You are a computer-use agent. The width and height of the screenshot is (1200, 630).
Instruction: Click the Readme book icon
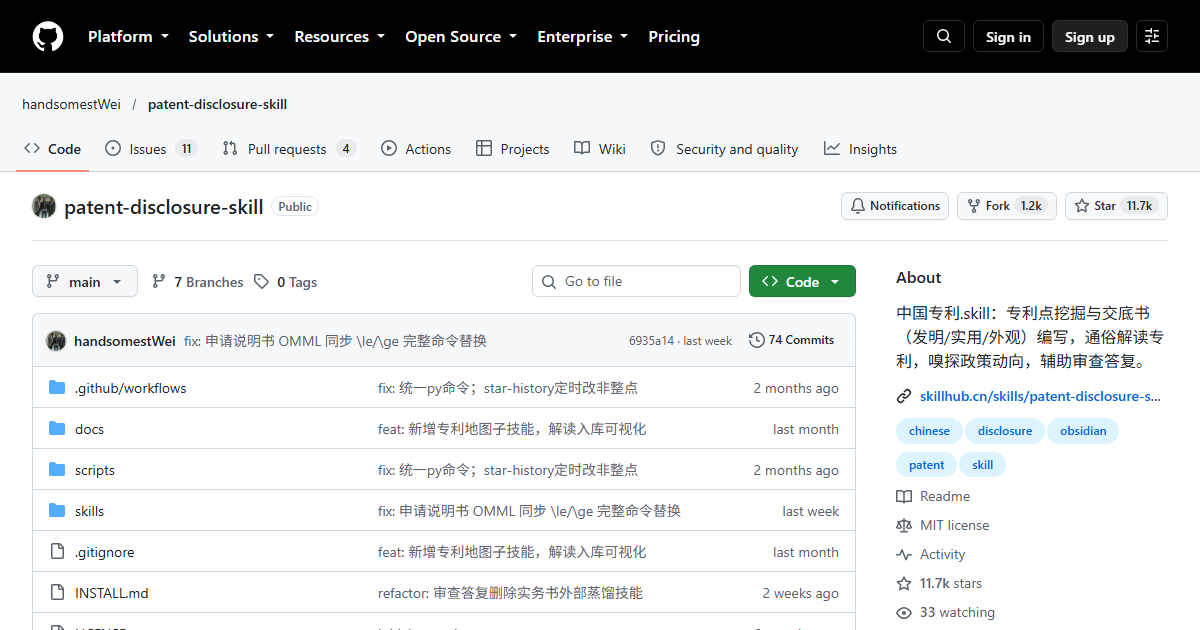point(904,496)
